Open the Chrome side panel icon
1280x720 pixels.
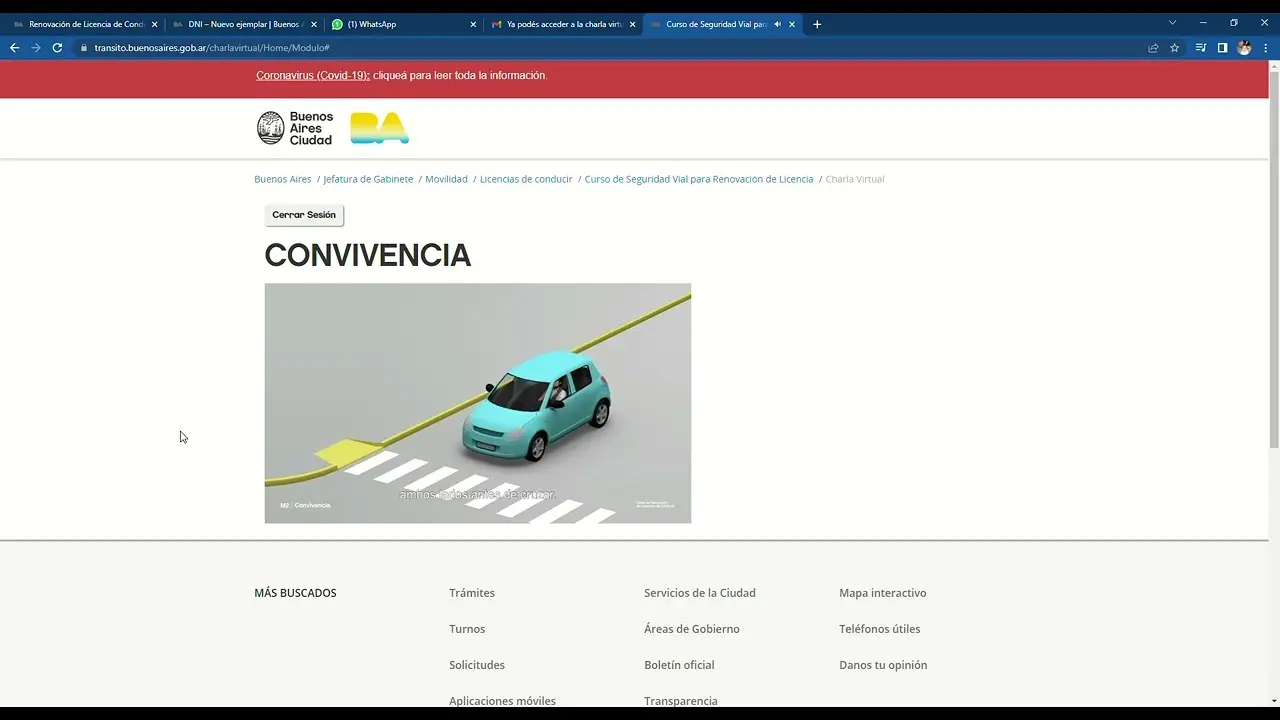click(1221, 47)
